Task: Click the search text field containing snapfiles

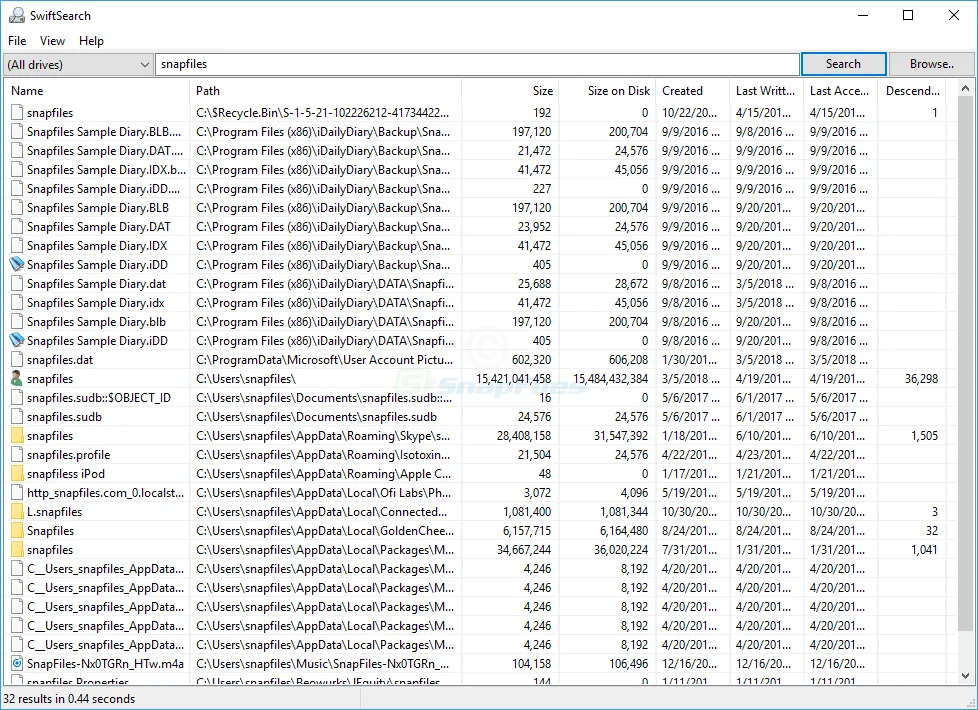Action: (477, 64)
